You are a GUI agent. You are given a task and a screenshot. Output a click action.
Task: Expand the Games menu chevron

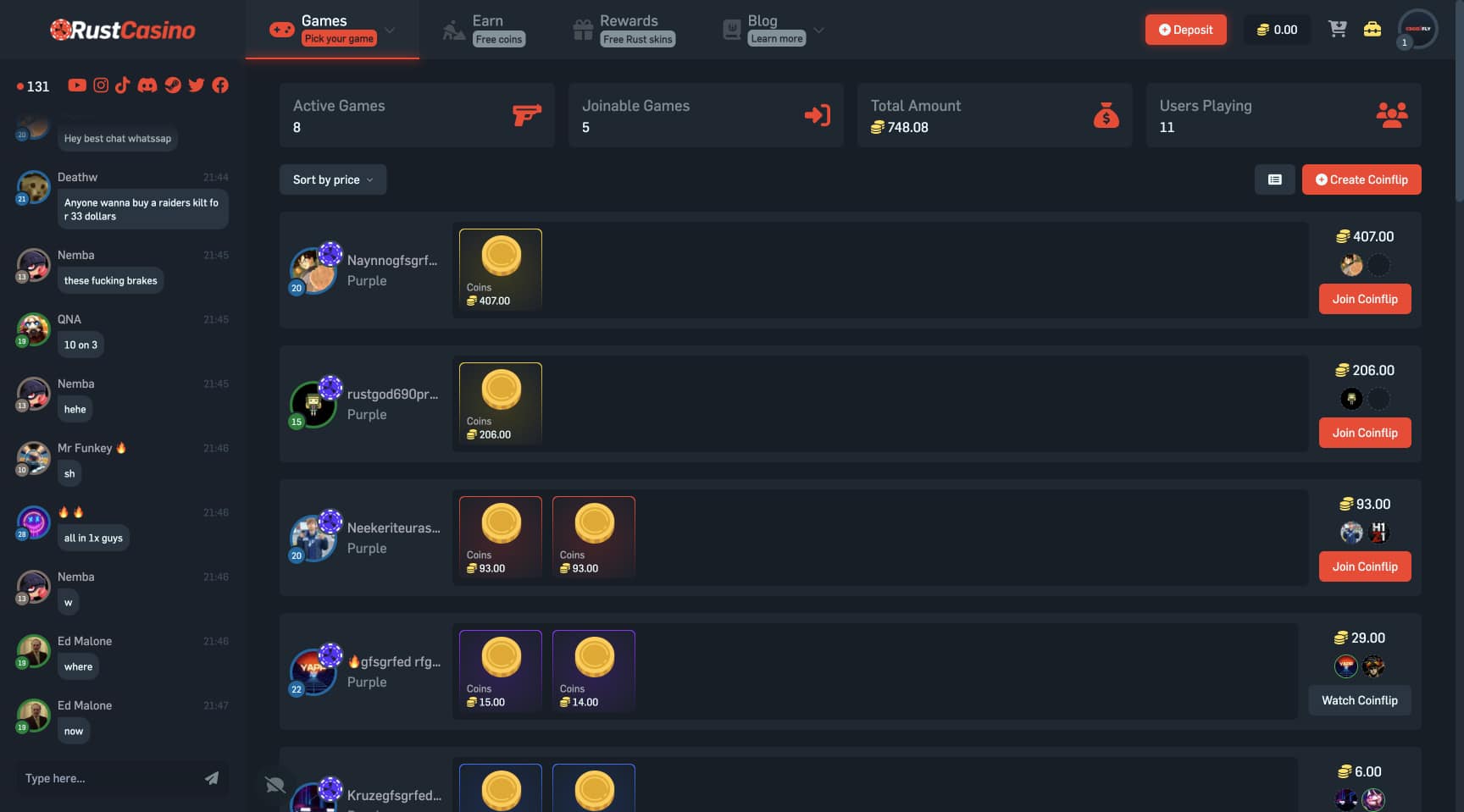pyautogui.click(x=390, y=30)
